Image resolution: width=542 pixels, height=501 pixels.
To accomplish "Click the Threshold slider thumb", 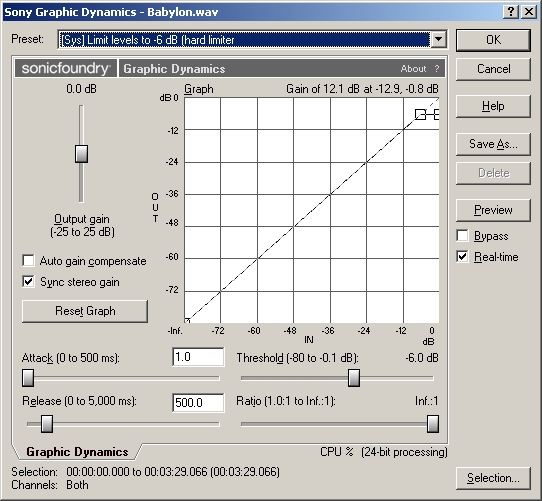I will point(354,378).
